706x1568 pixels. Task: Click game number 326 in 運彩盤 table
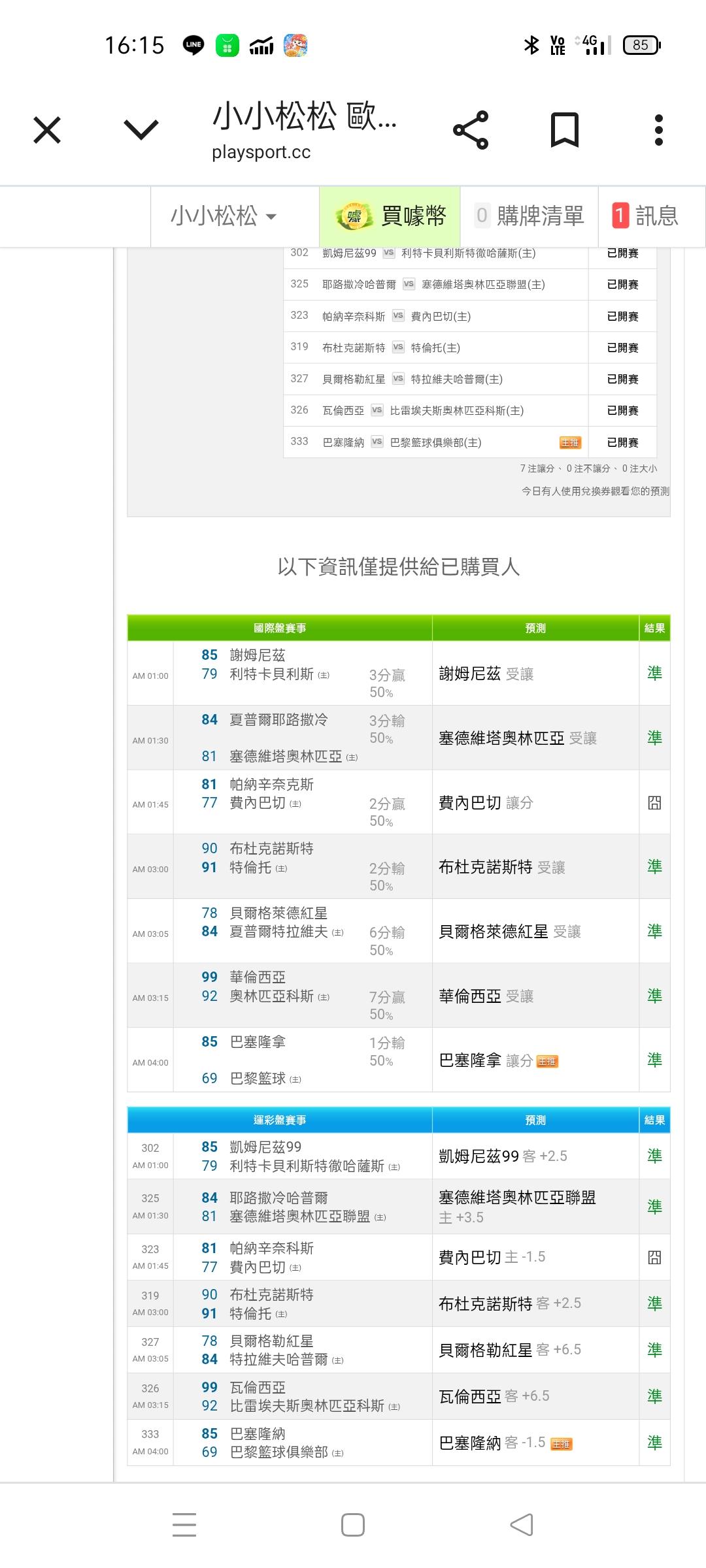pyautogui.click(x=150, y=1388)
